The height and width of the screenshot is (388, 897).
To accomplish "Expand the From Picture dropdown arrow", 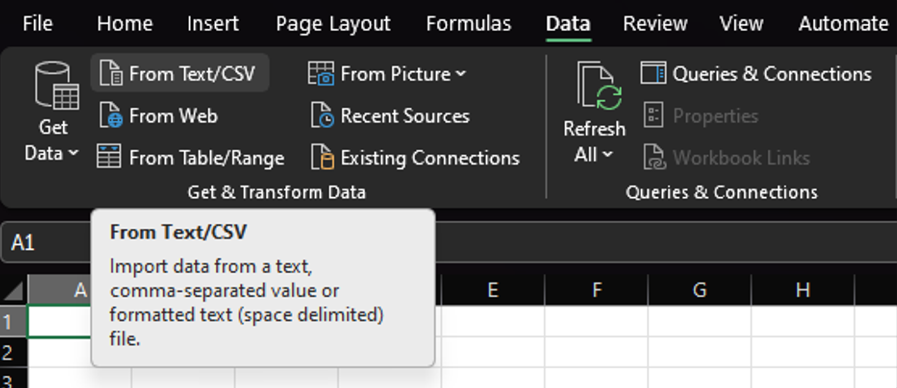I will [x=461, y=73].
